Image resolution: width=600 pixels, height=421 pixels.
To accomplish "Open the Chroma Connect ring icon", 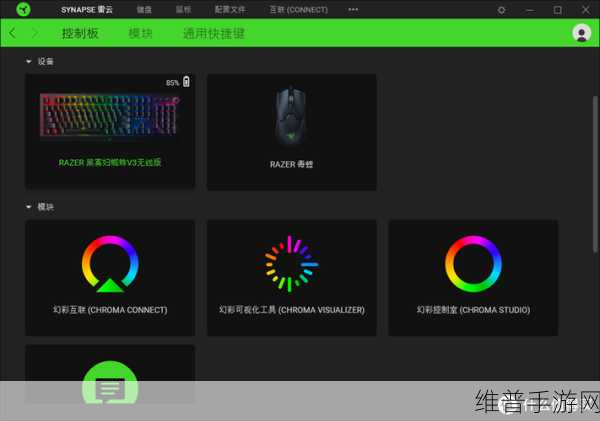I will coord(110,264).
